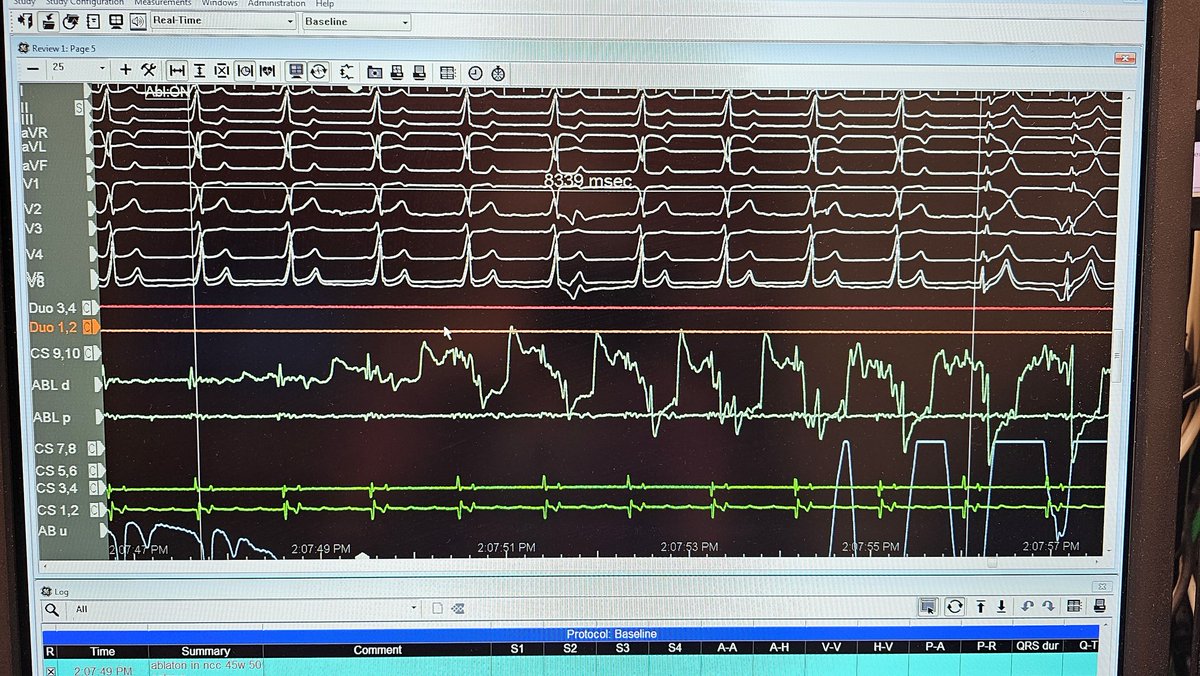Screen dimensions: 1200x676
Task: Click the search magnifier icon in Log panel
Action: 51,608
